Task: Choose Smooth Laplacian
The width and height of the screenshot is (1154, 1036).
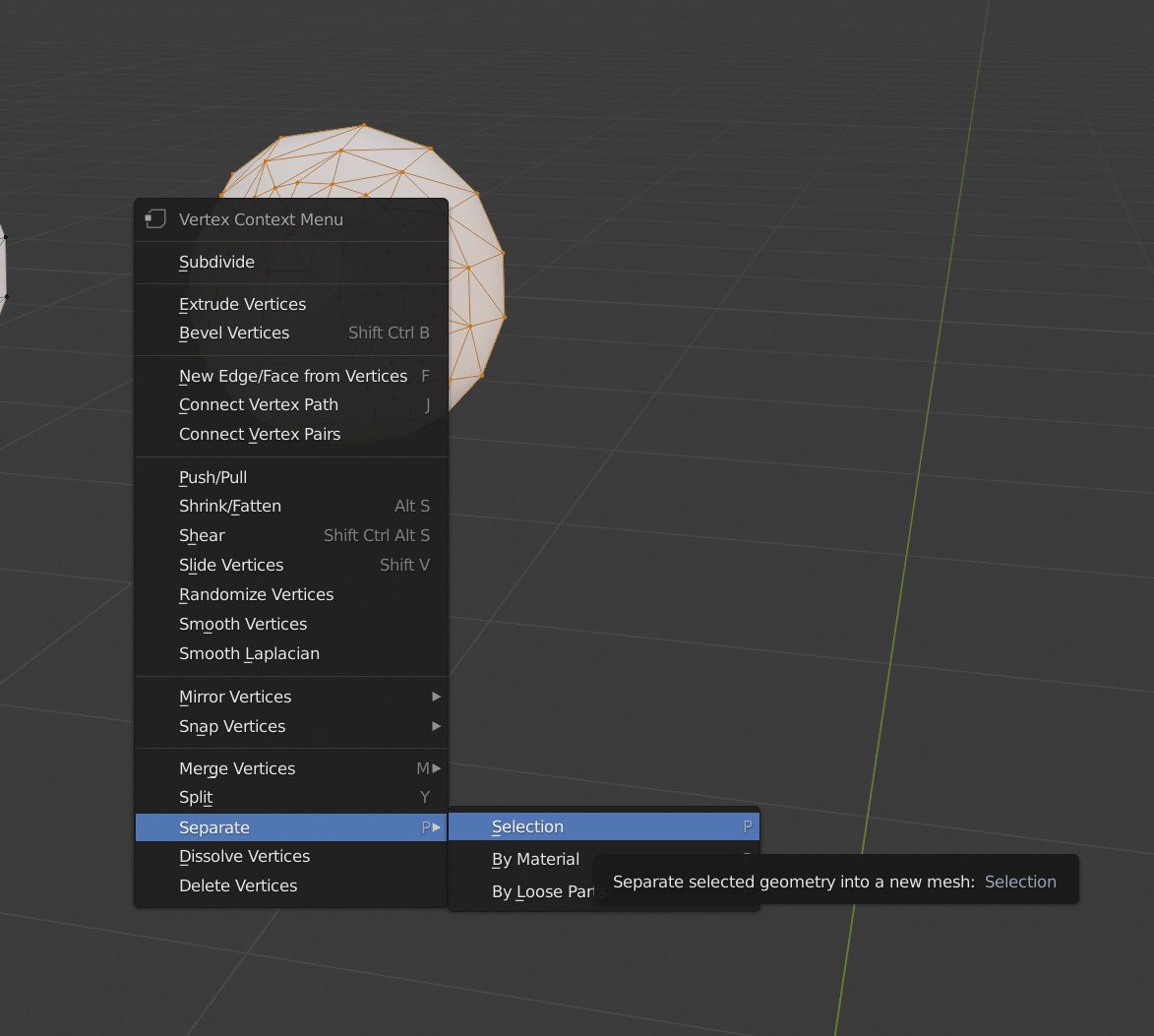Action: point(291,653)
